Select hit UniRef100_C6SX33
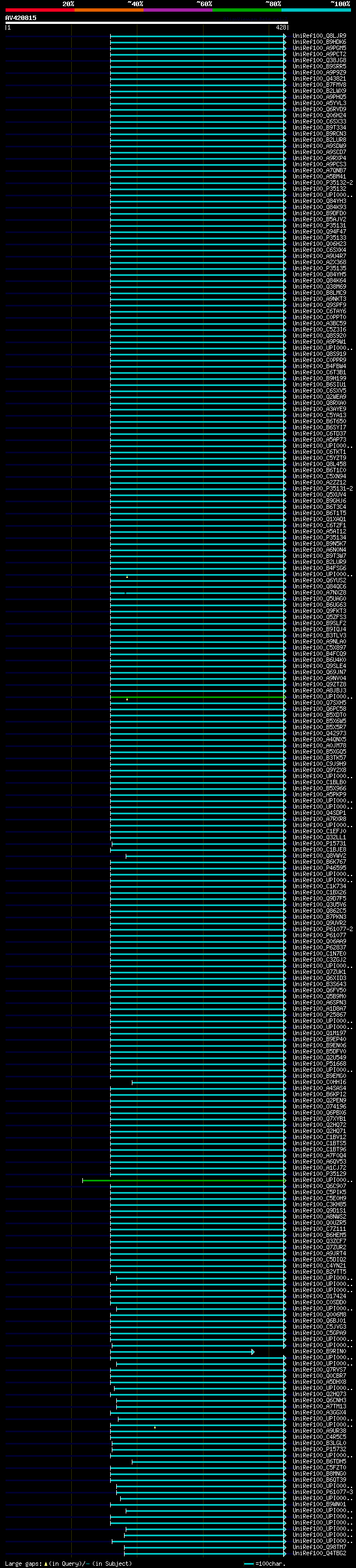The width and height of the screenshot is (356, 1568). (319, 122)
